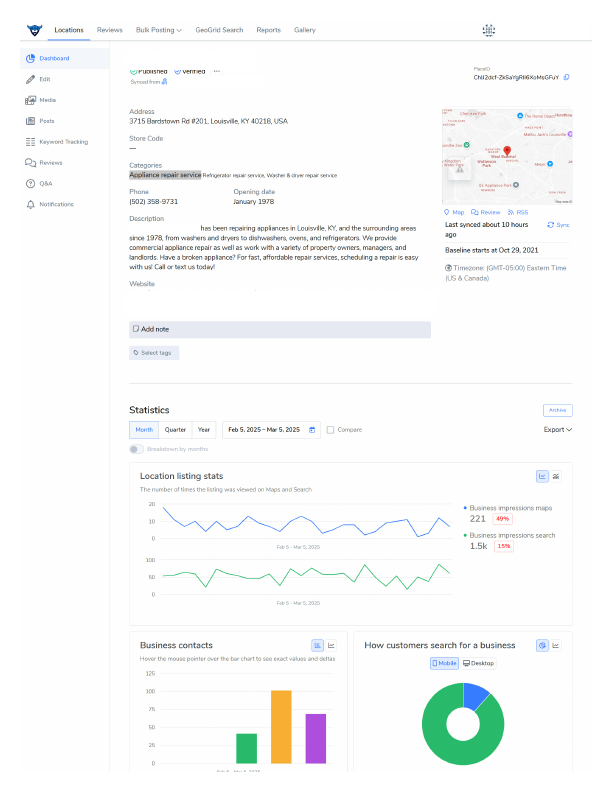This screenshot has height=792, width=612.
Task: Select donut chart view for customer search
Action: tap(542, 646)
